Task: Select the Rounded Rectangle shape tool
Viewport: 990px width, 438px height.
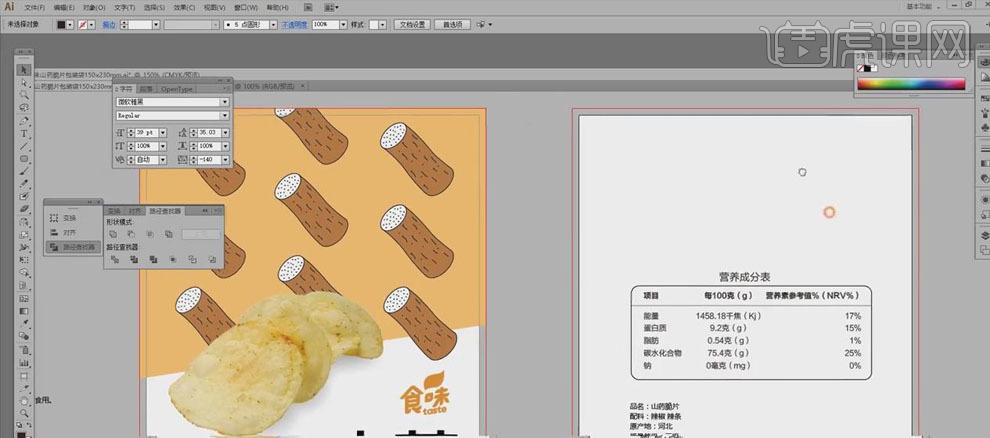Action: tap(24, 158)
